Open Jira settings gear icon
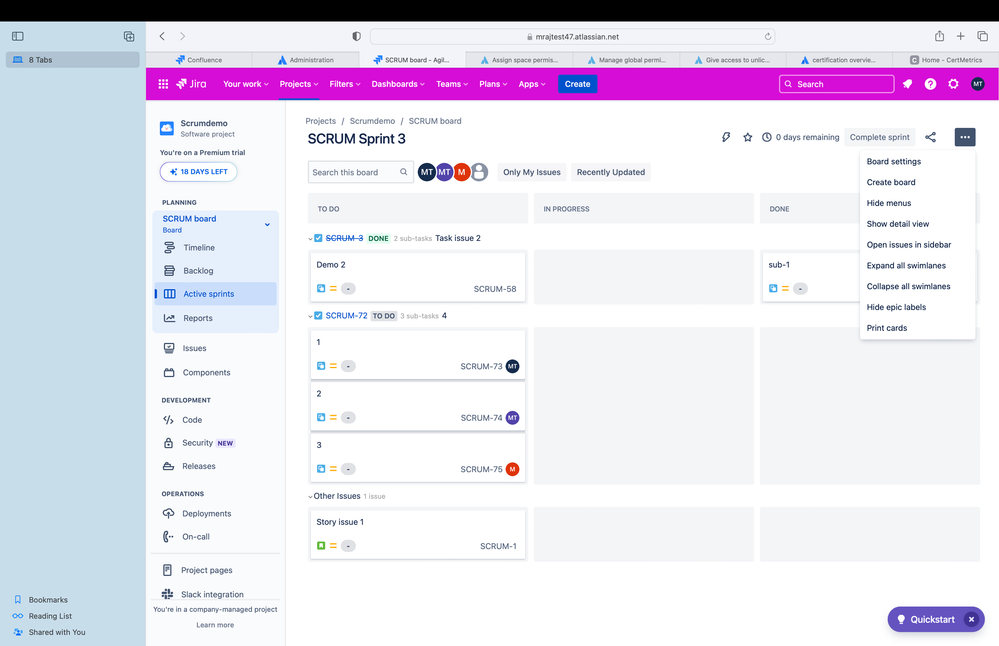The image size is (999, 646). 953,84
